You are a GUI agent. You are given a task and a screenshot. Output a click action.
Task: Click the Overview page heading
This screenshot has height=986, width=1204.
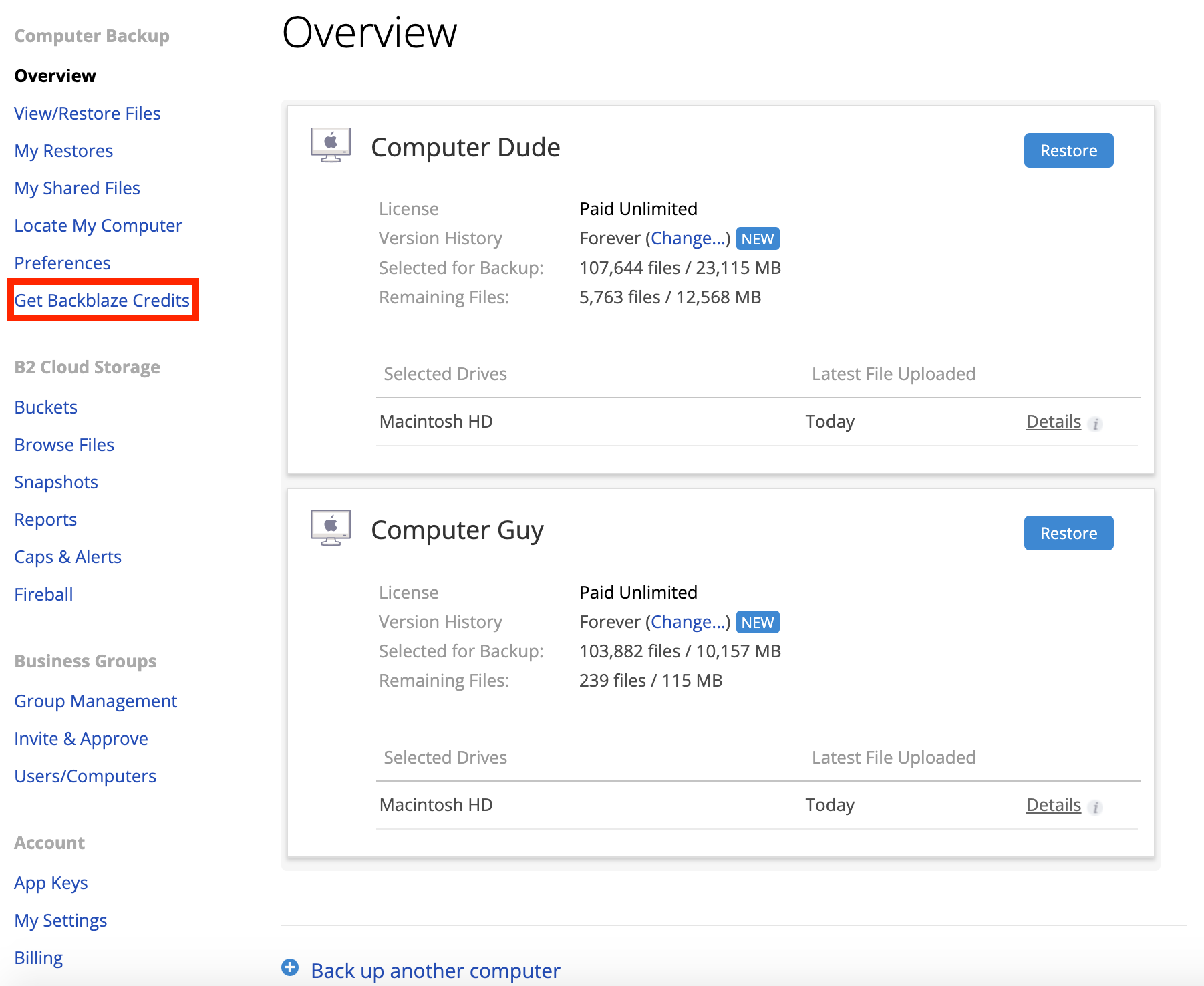[x=369, y=32]
